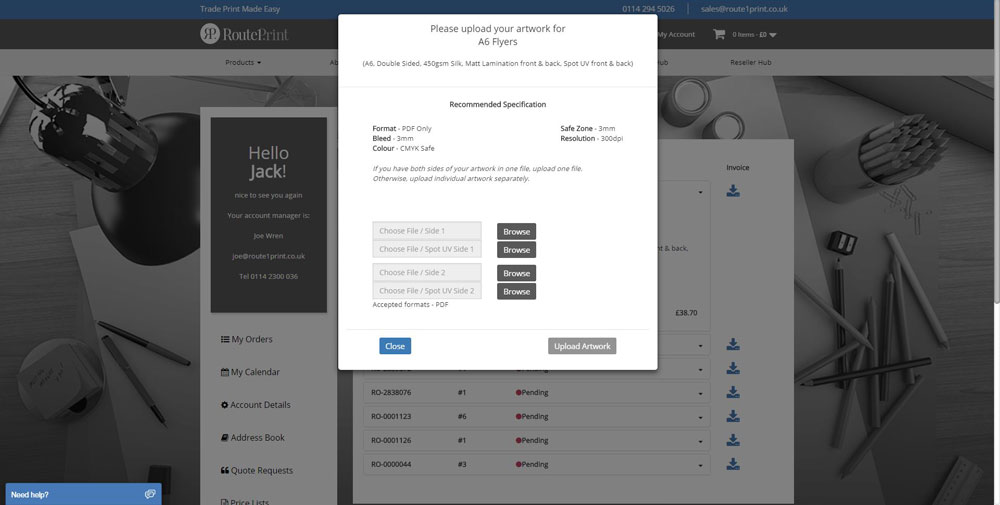The height and width of the screenshot is (505, 1000).
Task: Download invoice beside the Upload Artwork button
Action: click(x=733, y=344)
